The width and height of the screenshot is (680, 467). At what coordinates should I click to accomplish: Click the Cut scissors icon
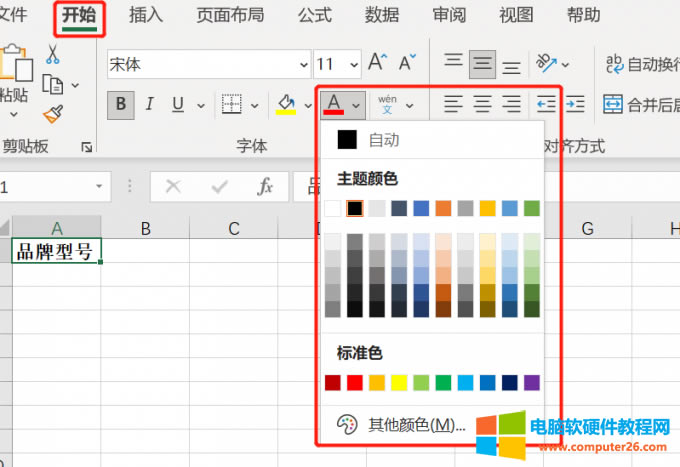[x=52, y=55]
